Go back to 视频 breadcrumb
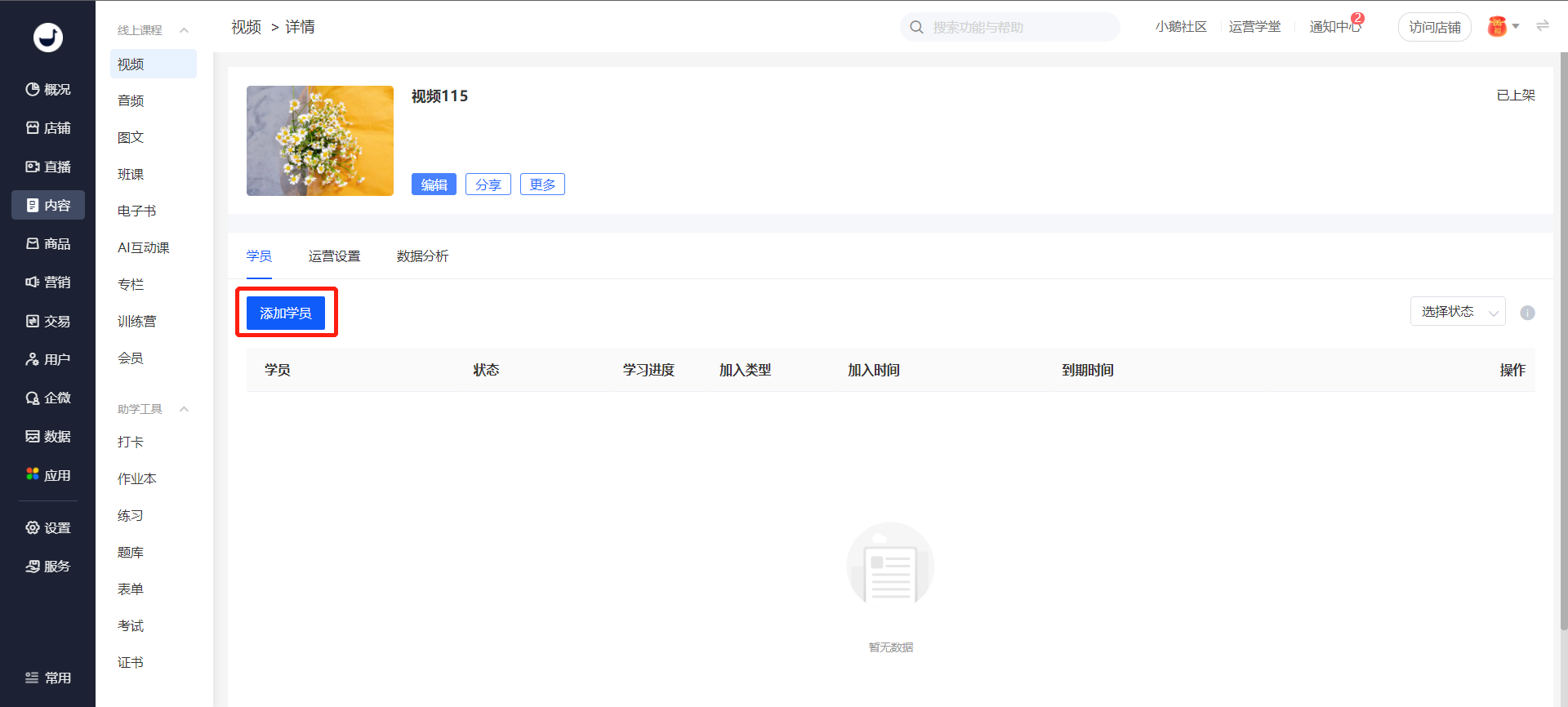This screenshot has width=1568, height=707. (x=246, y=27)
